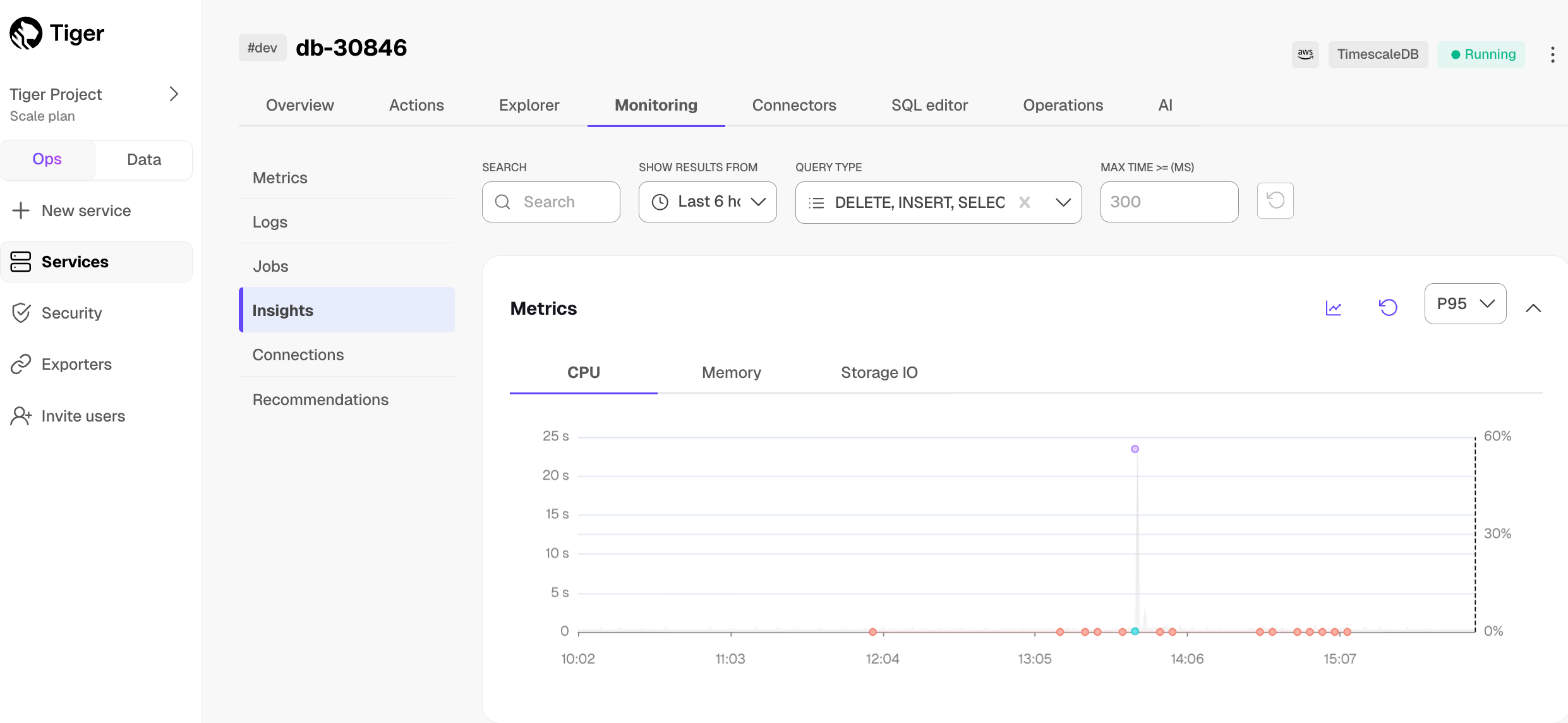Click the purple spike data point on chart
Viewport: 1568px width, 723px height.
coord(1135,449)
